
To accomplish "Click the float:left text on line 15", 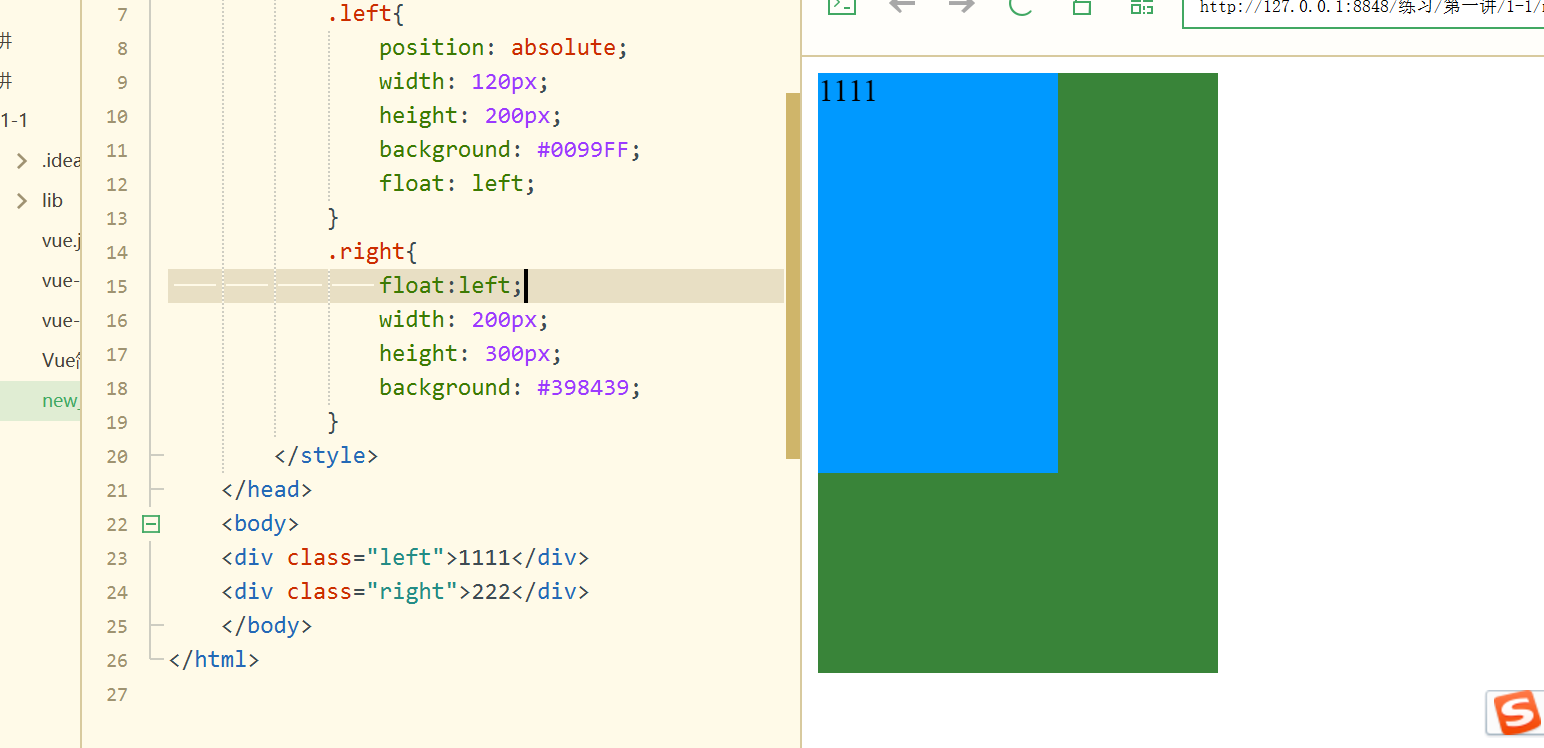I will pyautogui.click(x=450, y=286).
